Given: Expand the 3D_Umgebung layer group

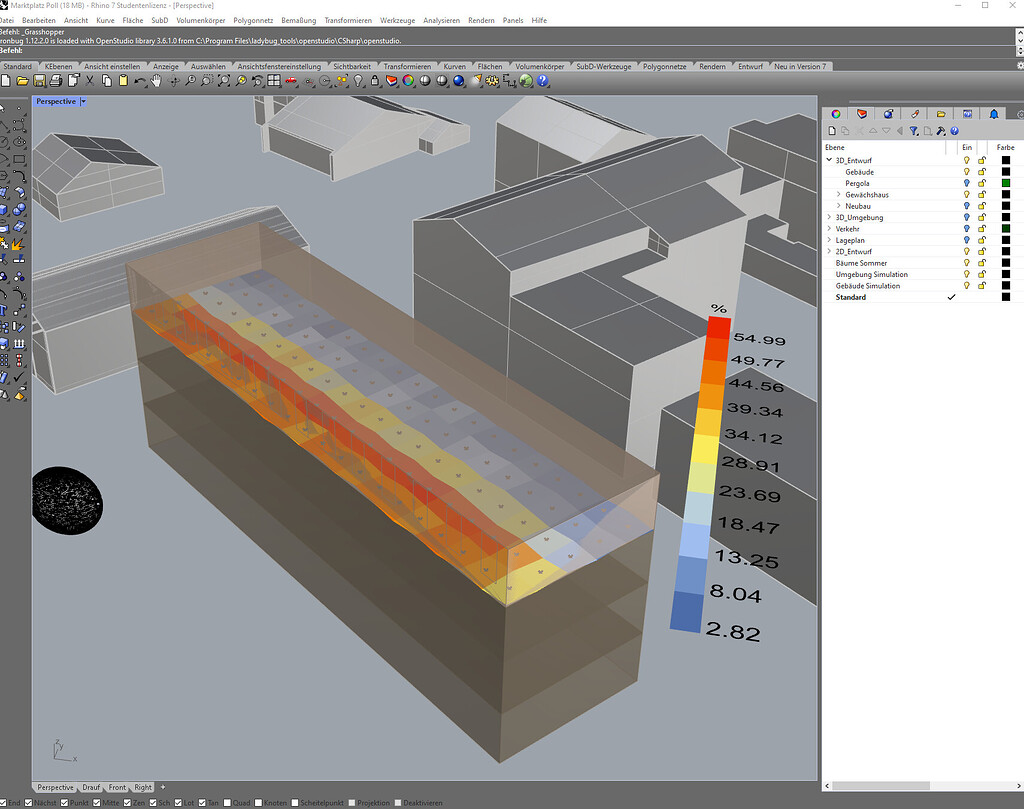Looking at the screenshot, I should pos(829,217).
